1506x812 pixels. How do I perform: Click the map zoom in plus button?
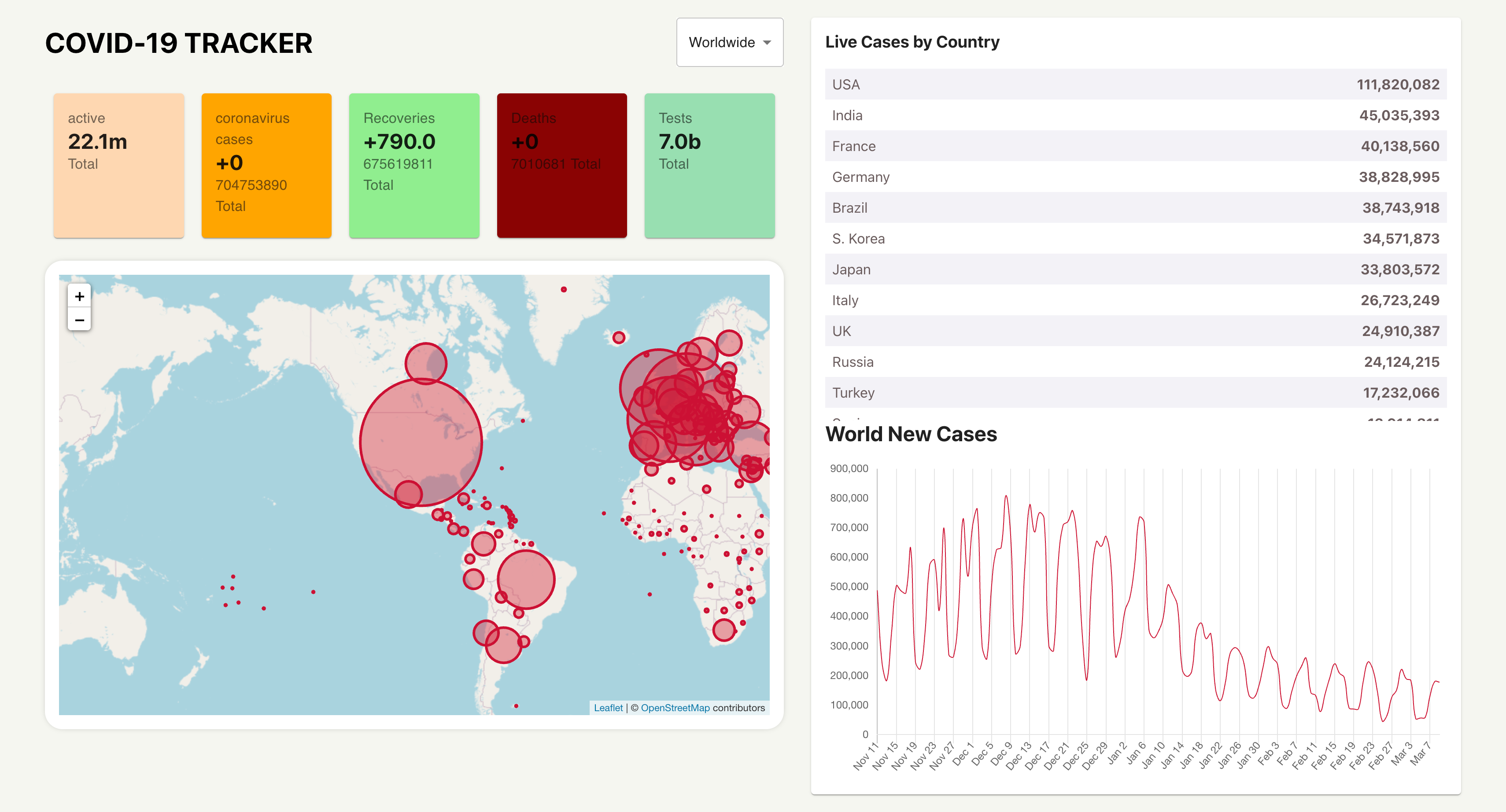click(x=80, y=296)
